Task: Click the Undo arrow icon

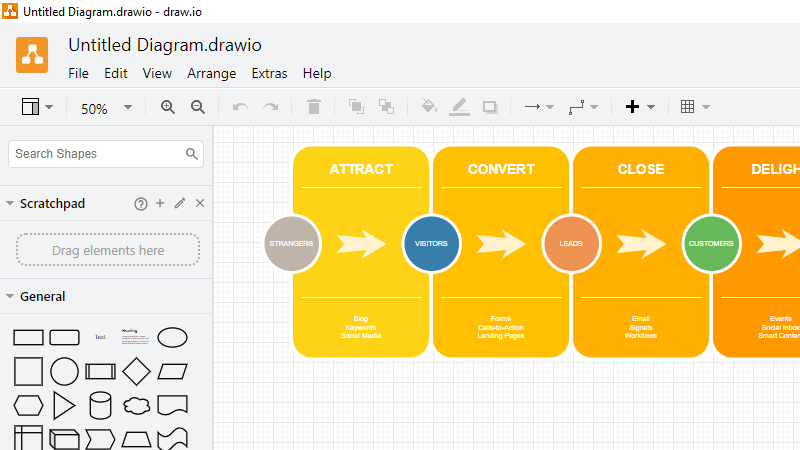Action: point(239,107)
